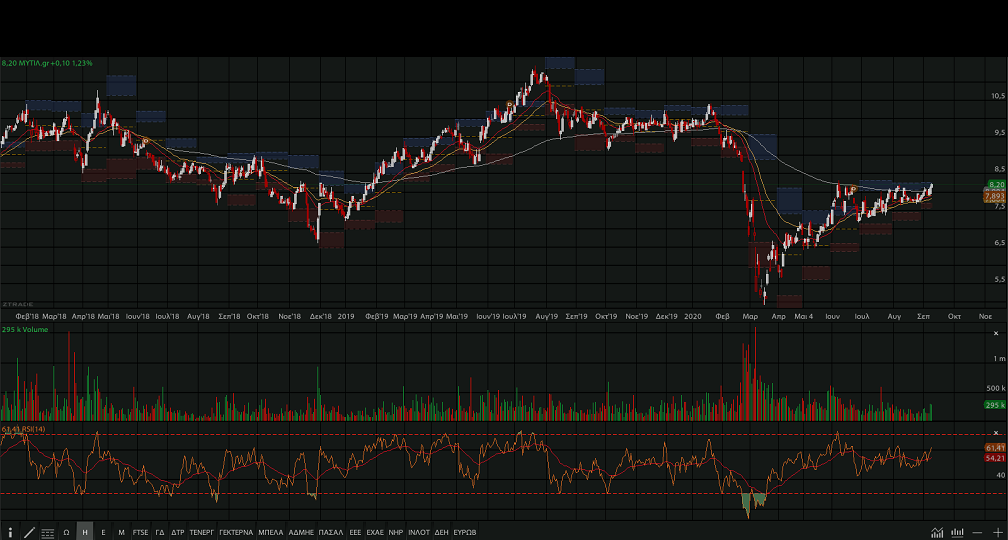Zoom in with the plus icon
This screenshot has width=1008, height=540.
(x=996, y=532)
